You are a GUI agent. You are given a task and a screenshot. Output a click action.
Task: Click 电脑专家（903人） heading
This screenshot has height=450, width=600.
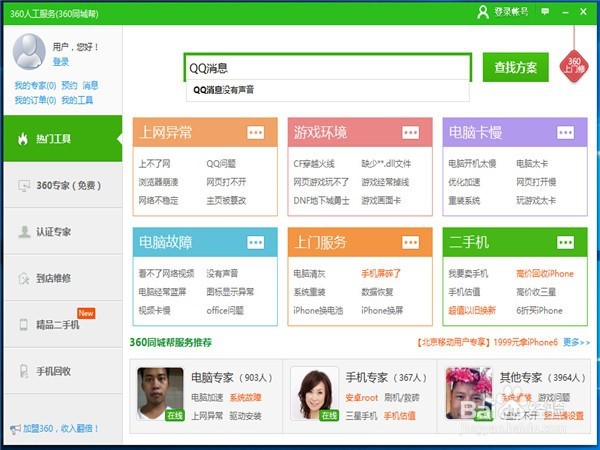[232, 378]
